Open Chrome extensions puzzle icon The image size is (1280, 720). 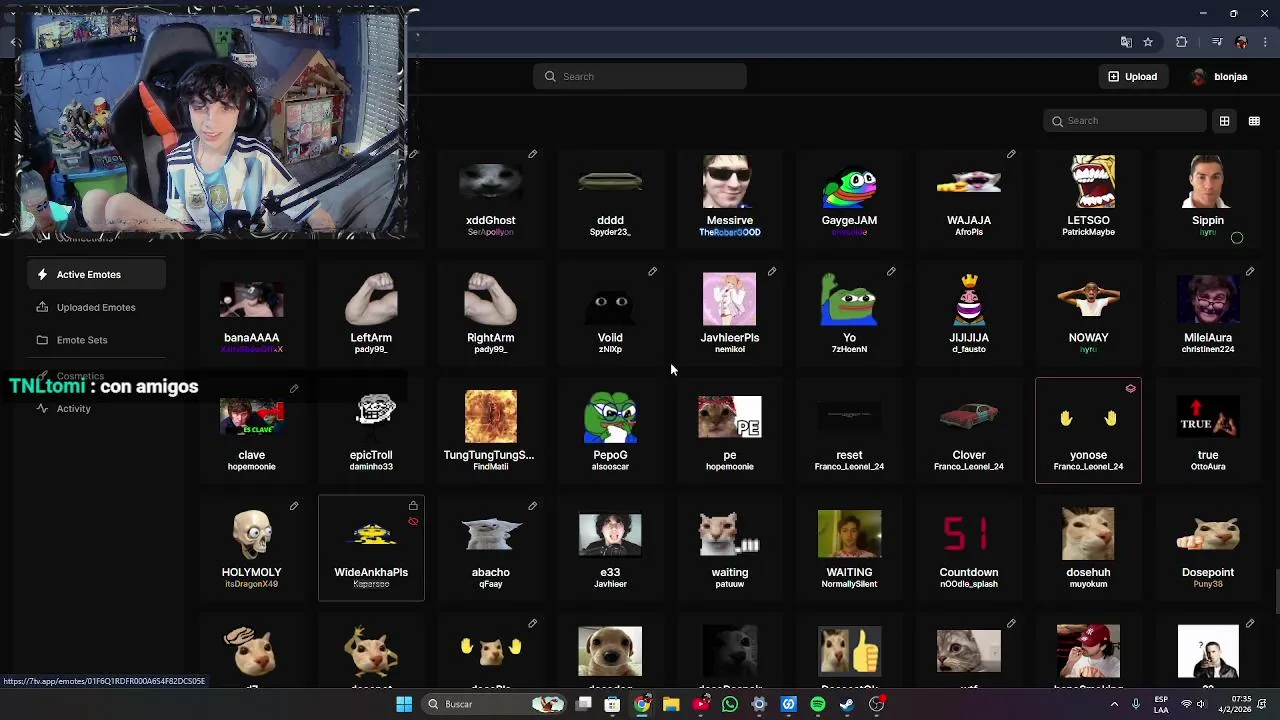point(1182,42)
